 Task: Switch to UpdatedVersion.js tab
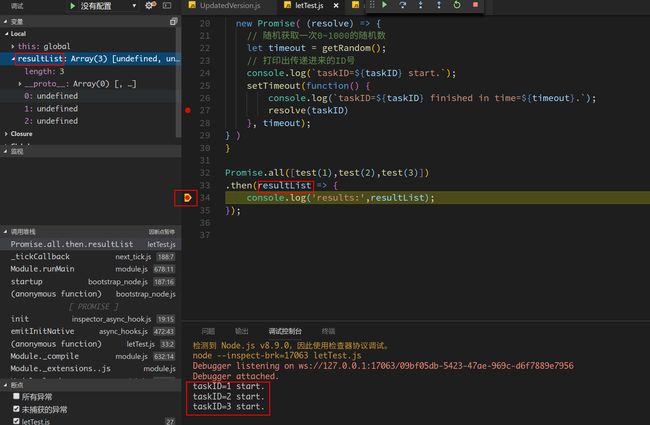[x=230, y=5]
